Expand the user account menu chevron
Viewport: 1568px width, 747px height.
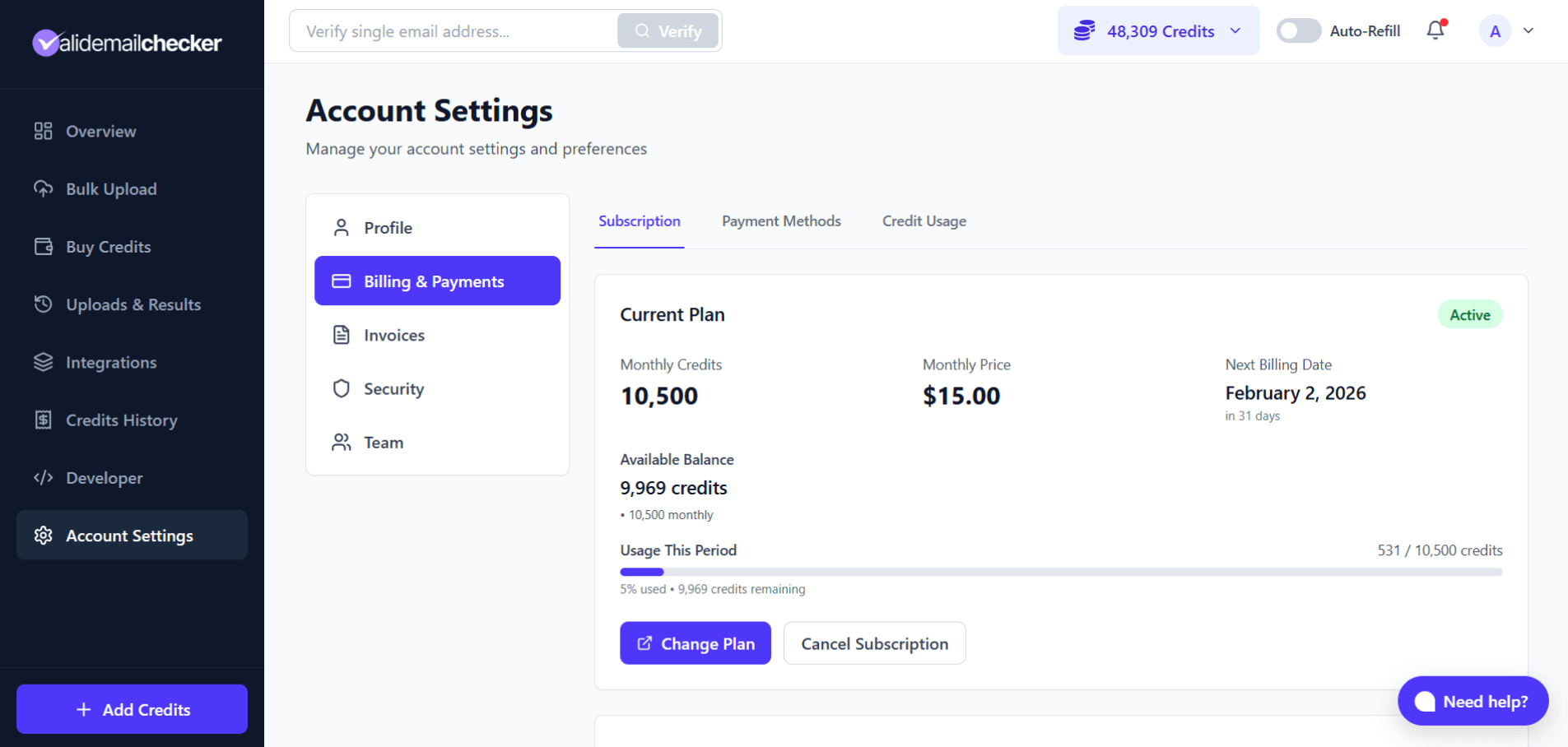coord(1529,30)
